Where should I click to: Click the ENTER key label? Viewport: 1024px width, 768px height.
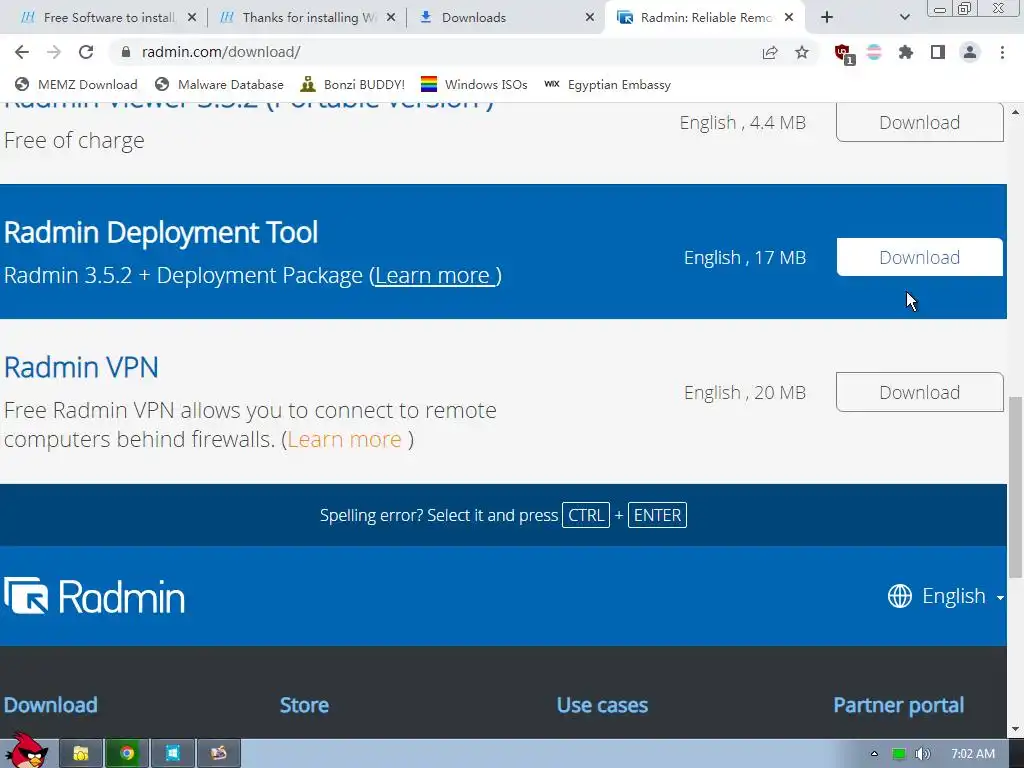pyautogui.click(x=657, y=515)
